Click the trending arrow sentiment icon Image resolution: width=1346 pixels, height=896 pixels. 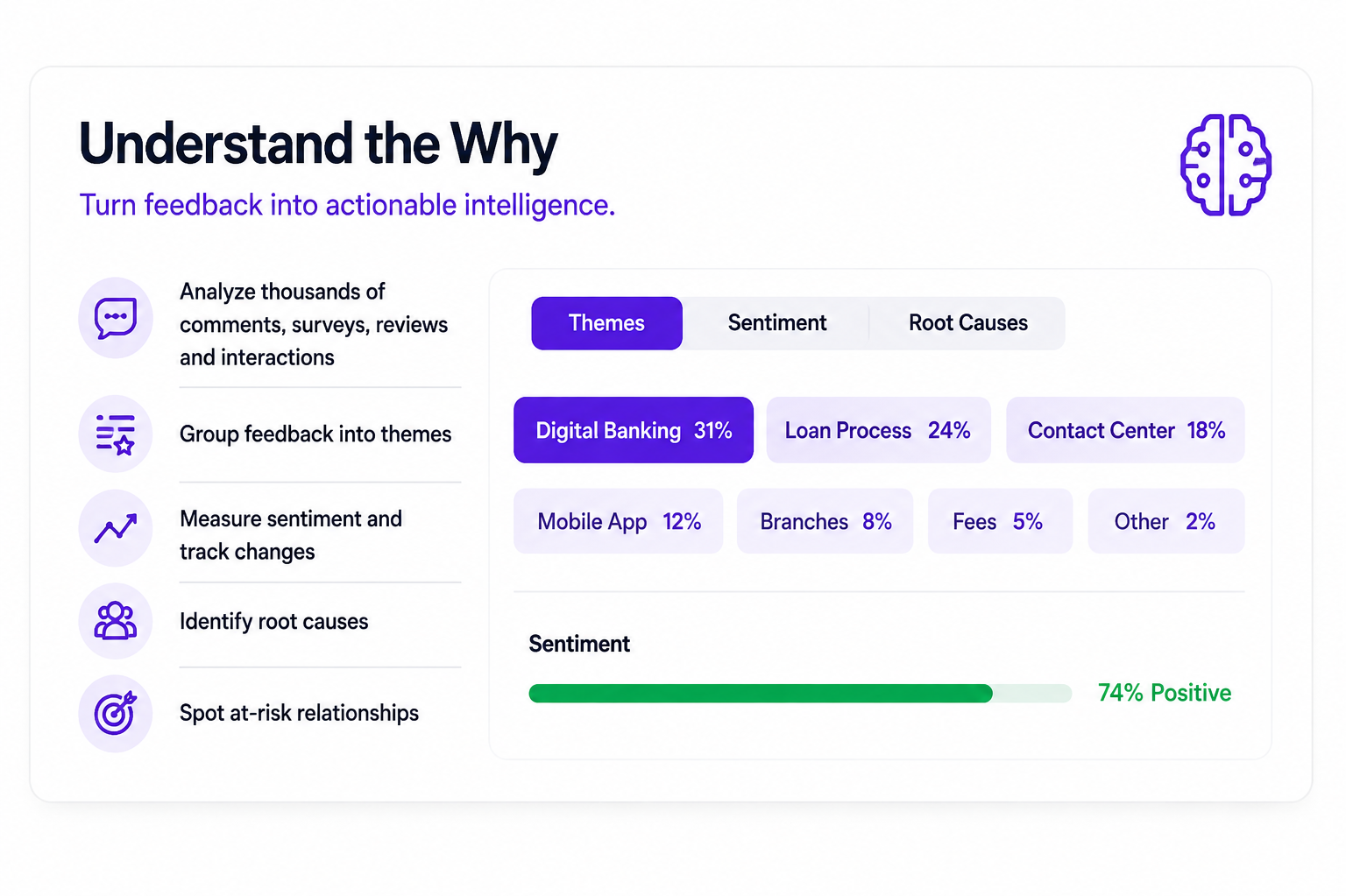click(x=116, y=528)
